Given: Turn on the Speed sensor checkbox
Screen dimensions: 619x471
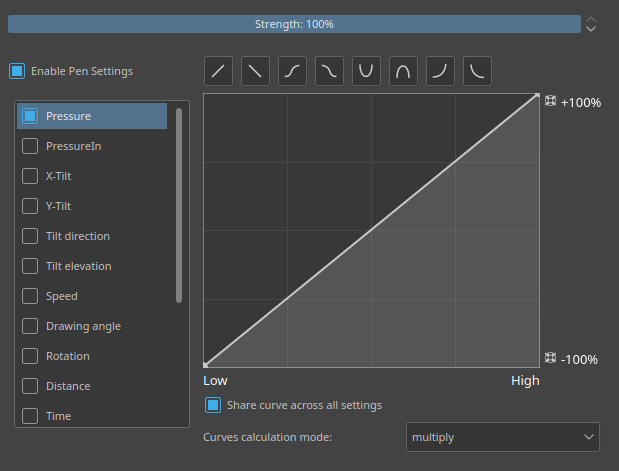Looking at the screenshot, I should tap(30, 296).
